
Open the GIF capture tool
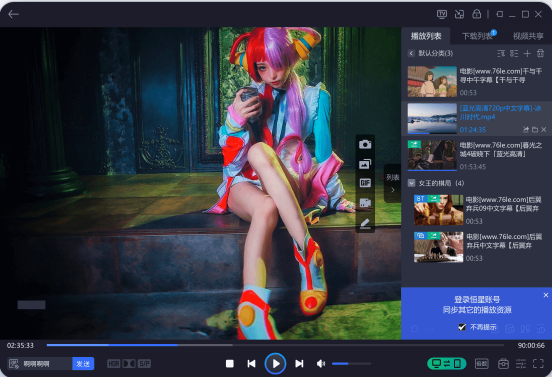pyautogui.click(x=365, y=183)
